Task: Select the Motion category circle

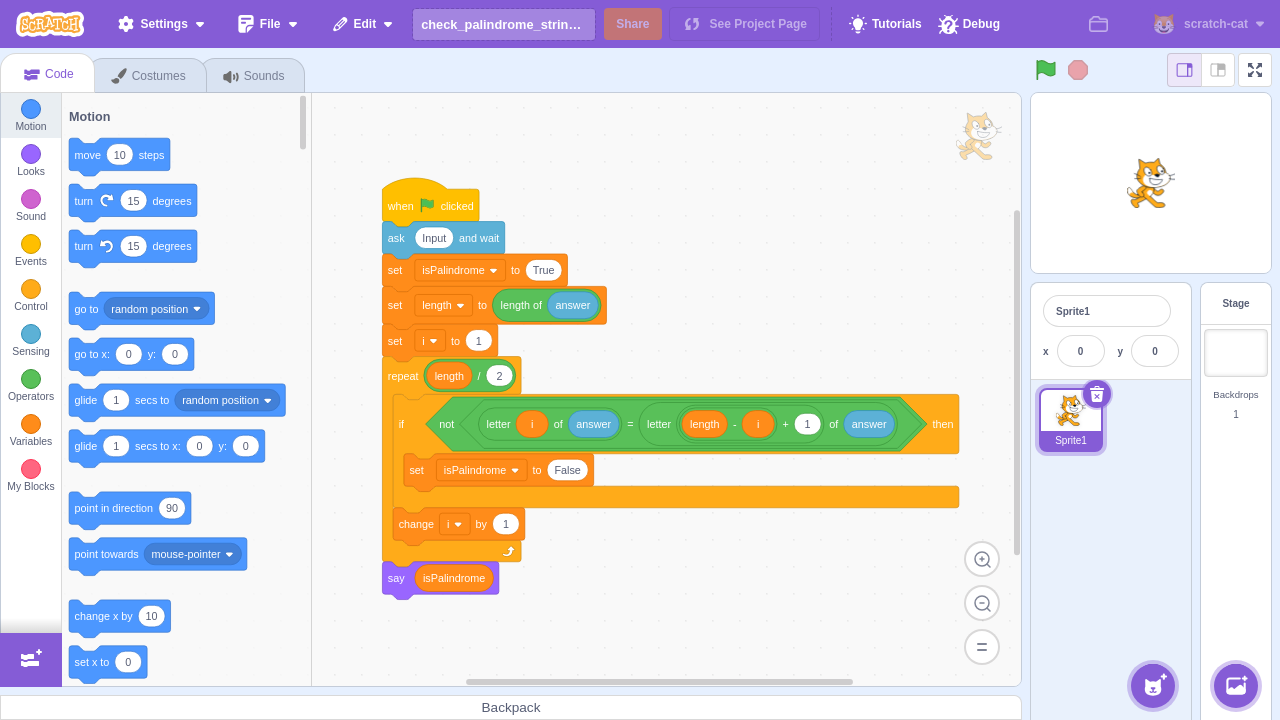Action: click(x=31, y=109)
